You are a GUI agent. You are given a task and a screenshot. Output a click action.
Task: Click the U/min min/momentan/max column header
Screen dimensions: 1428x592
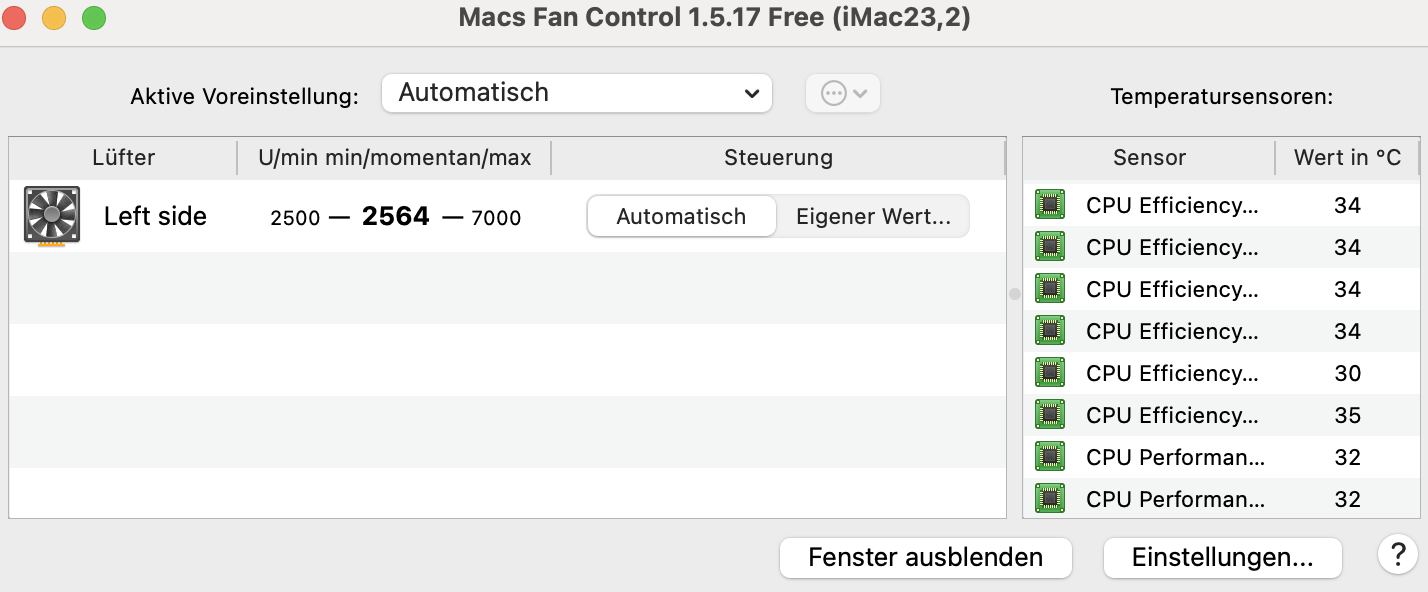[x=395, y=157]
